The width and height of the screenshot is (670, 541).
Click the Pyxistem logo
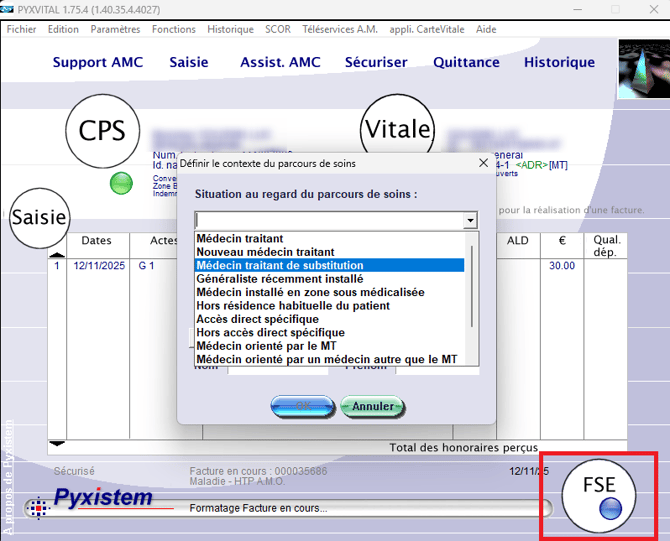point(103,498)
